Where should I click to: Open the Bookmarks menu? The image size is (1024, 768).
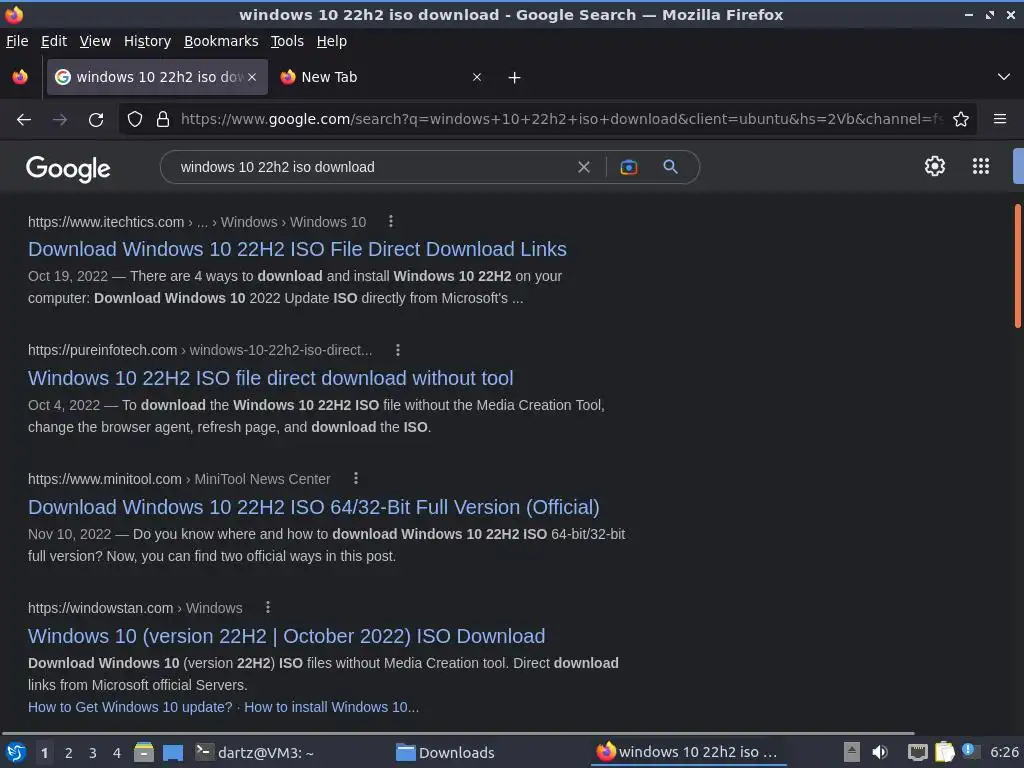[221, 41]
